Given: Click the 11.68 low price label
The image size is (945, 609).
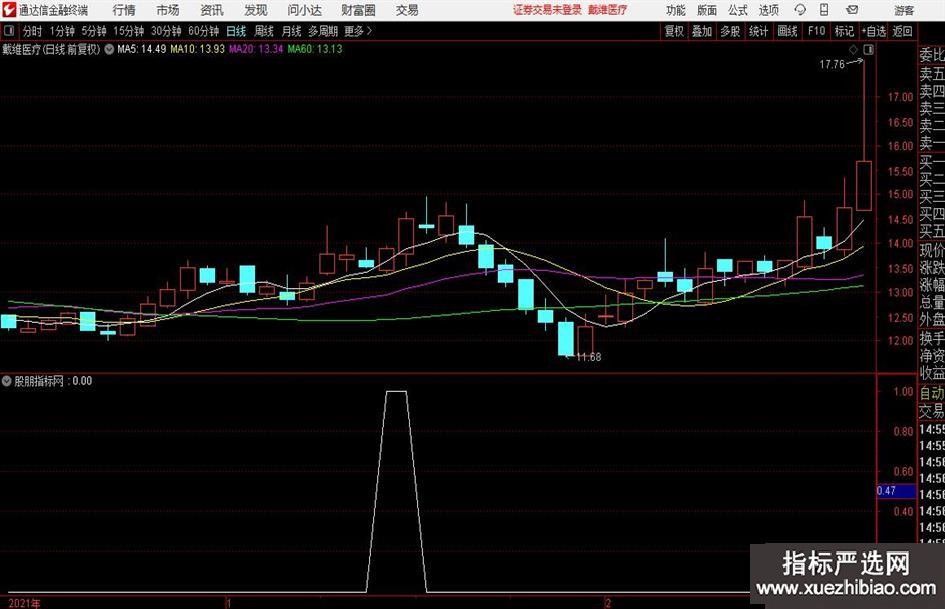Looking at the screenshot, I should [x=588, y=357].
